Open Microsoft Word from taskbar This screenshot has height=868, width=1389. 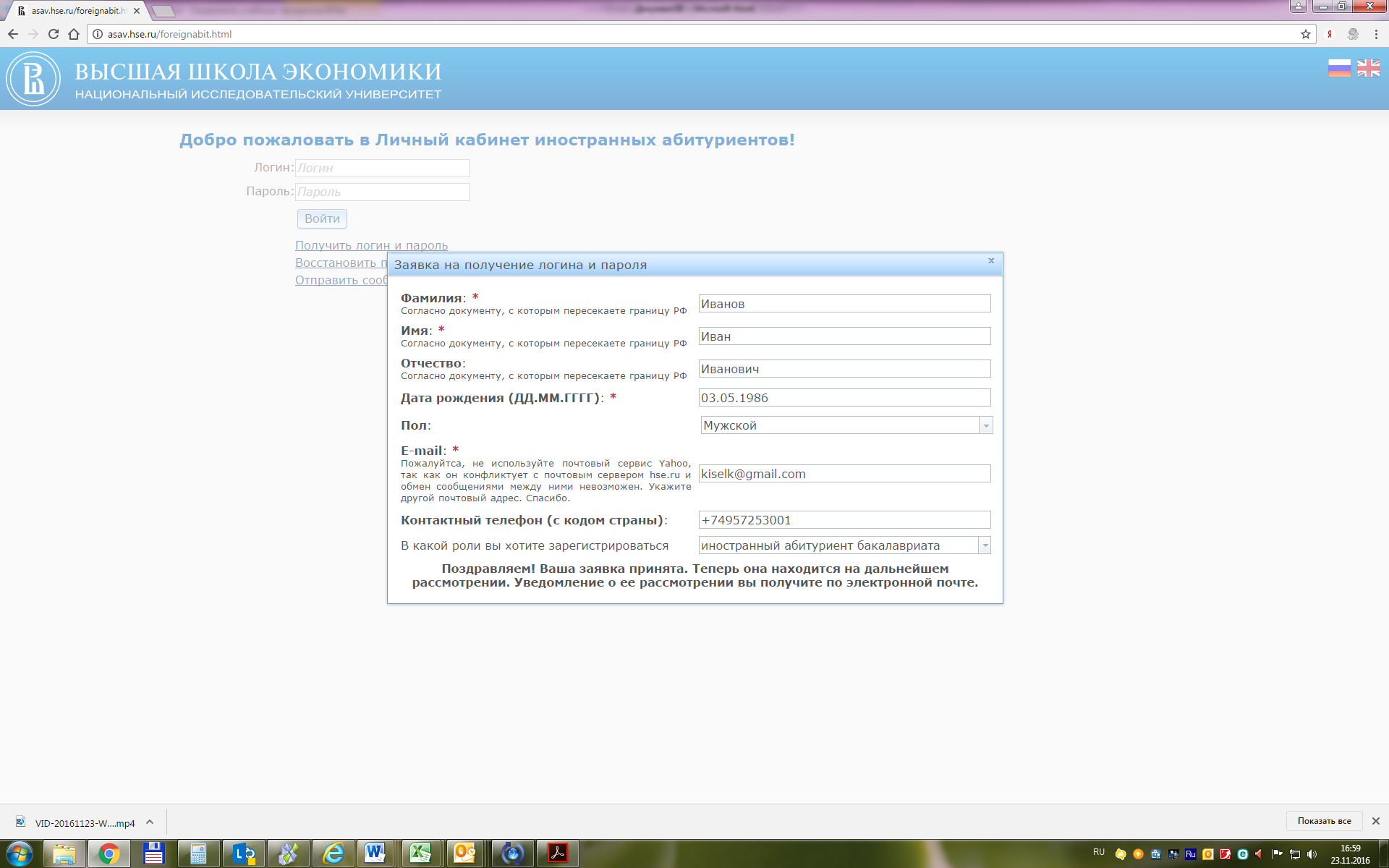[375, 854]
